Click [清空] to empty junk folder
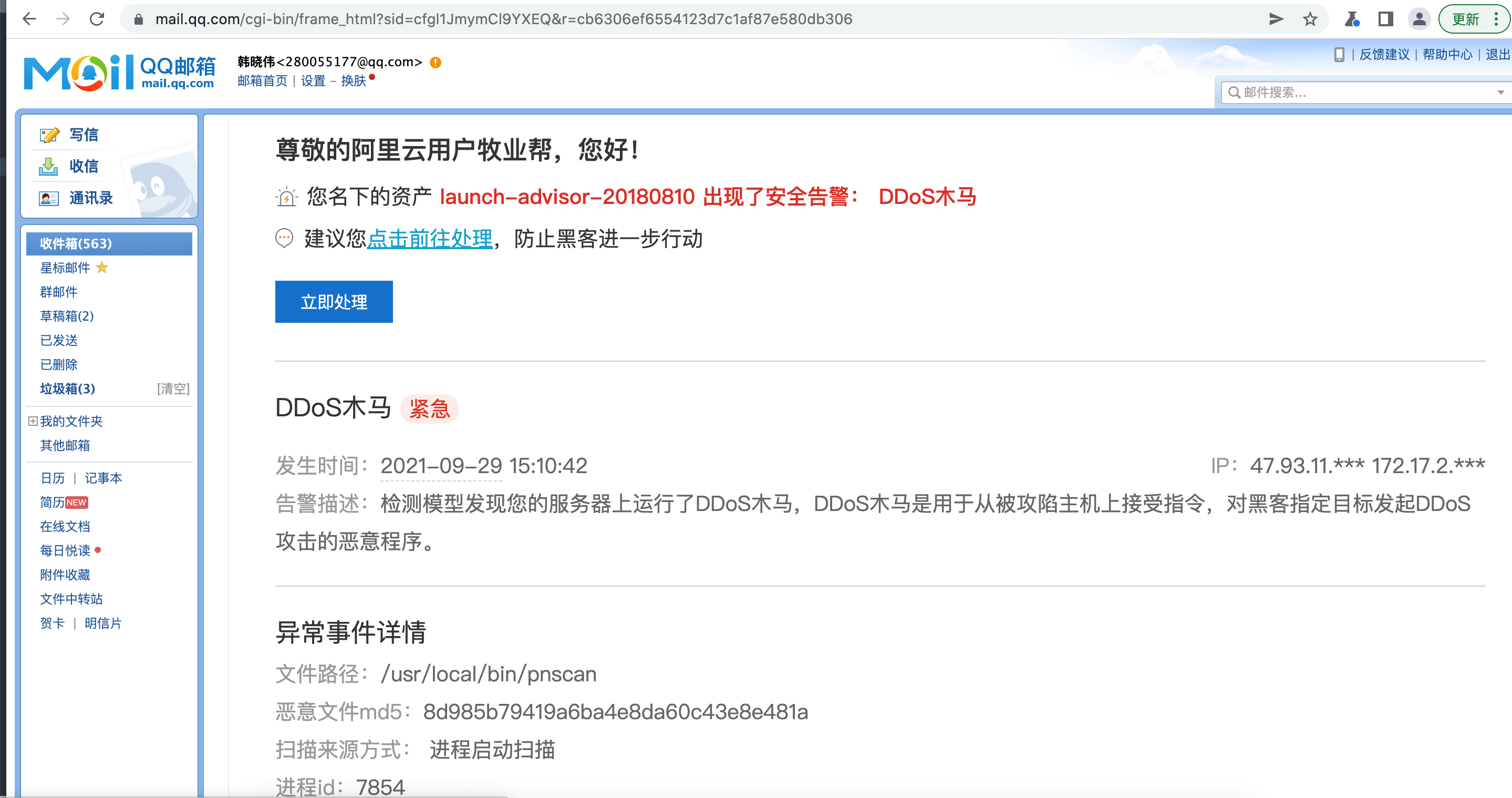 point(173,388)
